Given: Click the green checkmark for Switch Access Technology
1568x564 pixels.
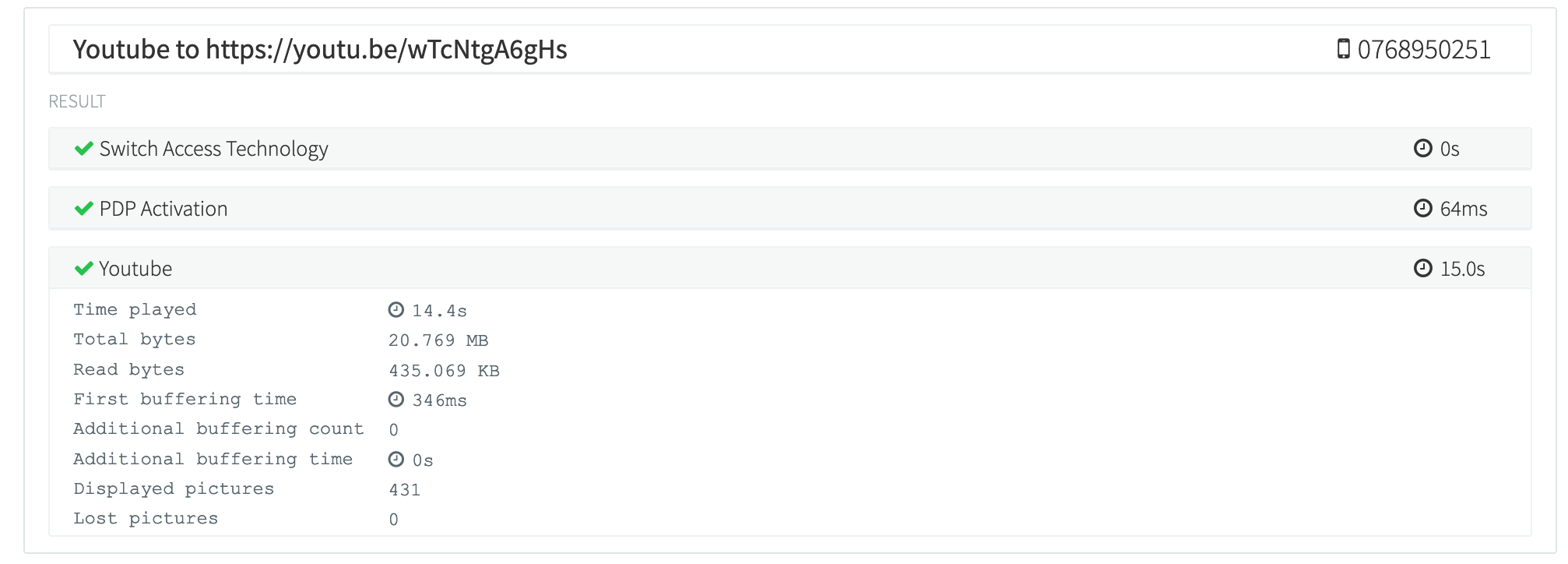Looking at the screenshot, I should point(83,149).
